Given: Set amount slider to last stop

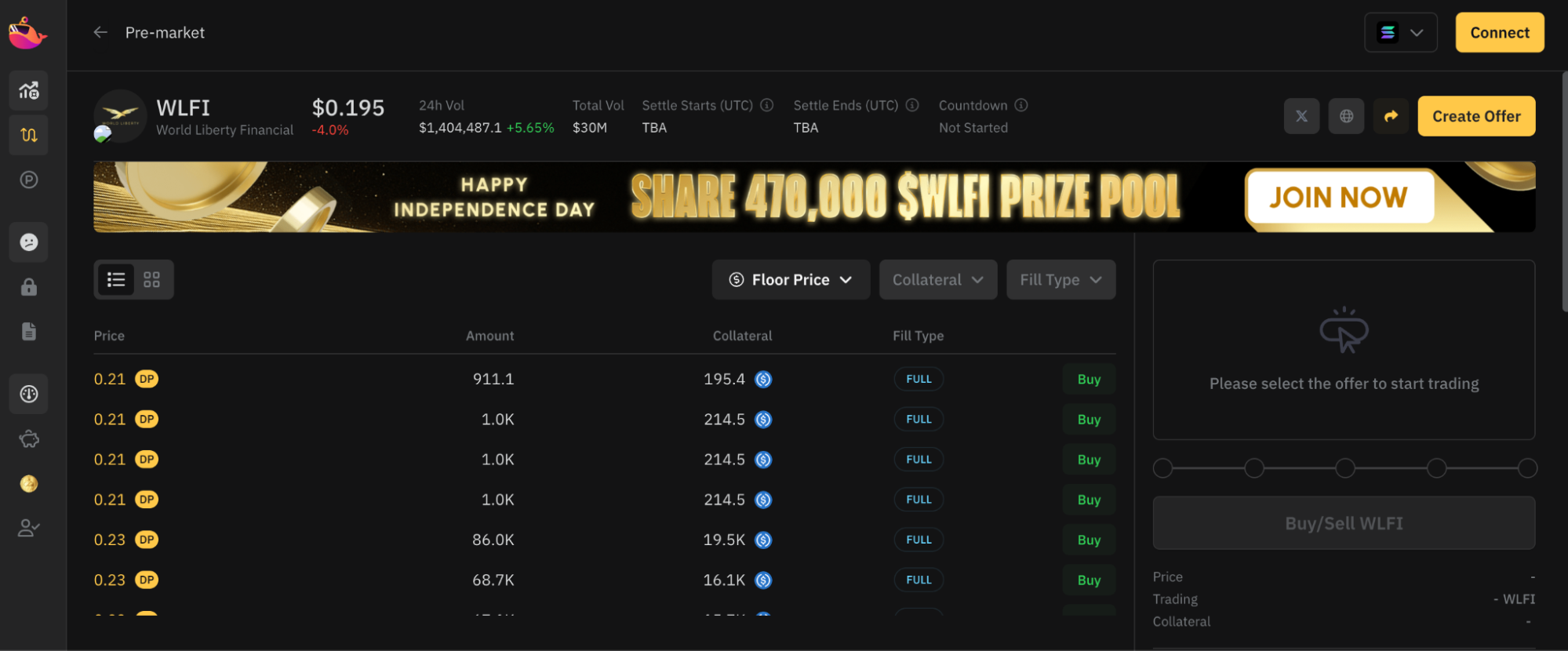Looking at the screenshot, I should [1527, 468].
